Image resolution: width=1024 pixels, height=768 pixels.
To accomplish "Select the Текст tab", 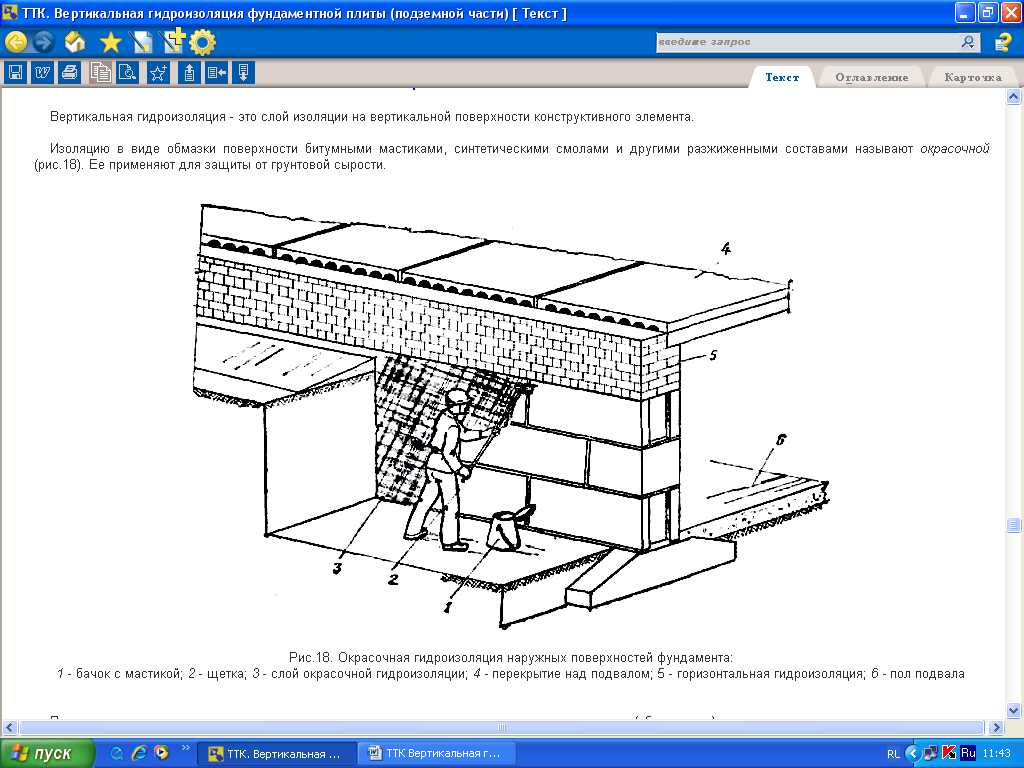I will (x=782, y=77).
